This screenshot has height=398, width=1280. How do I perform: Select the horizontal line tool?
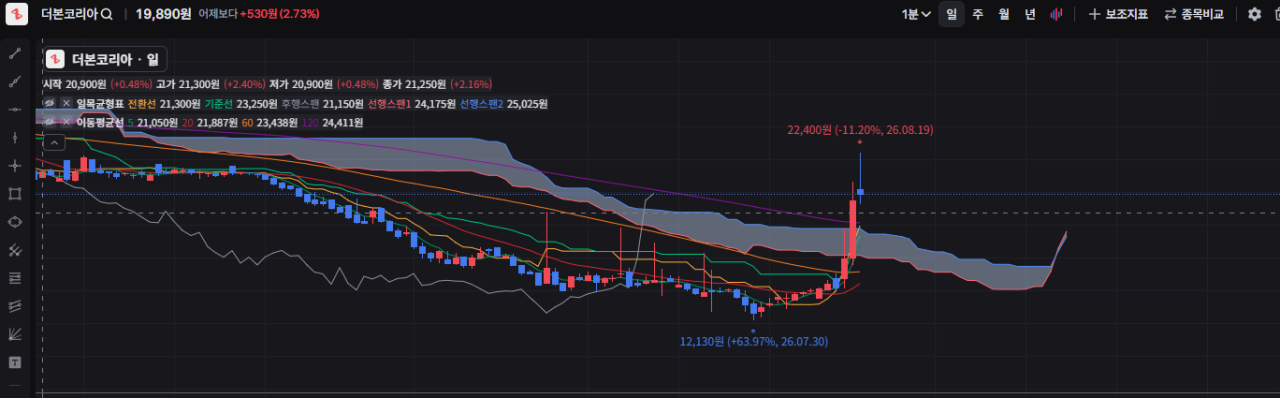coord(14,109)
